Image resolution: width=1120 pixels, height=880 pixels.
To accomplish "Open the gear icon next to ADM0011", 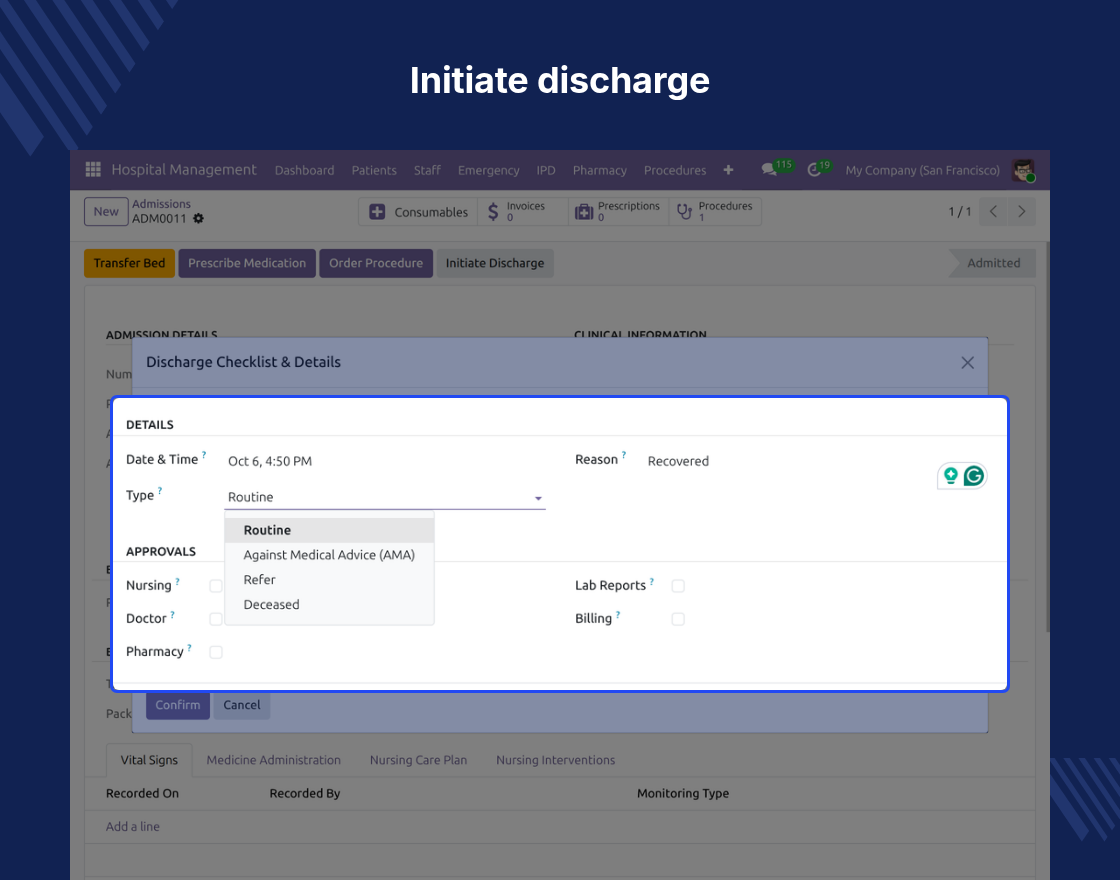I will [x=199, y=219].
